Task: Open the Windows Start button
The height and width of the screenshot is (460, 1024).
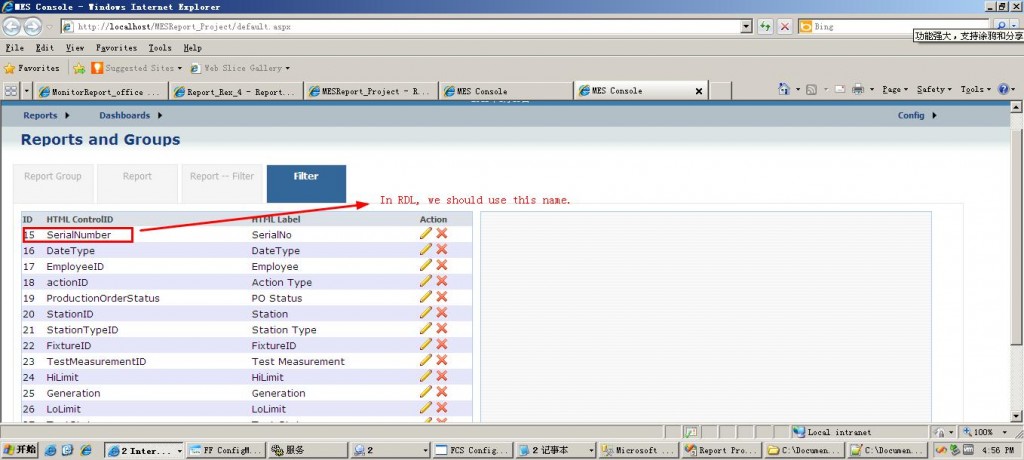Action: (x=20, y=450)
